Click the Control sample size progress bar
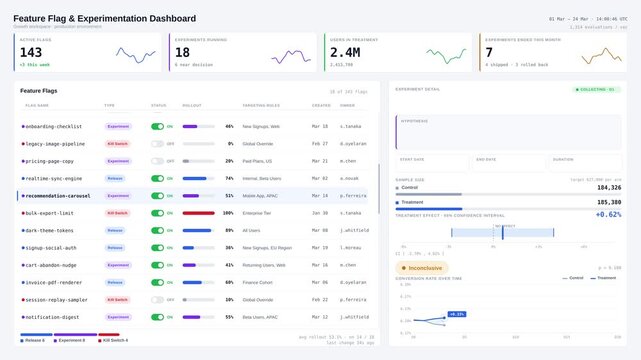 (x=508, y=195)
